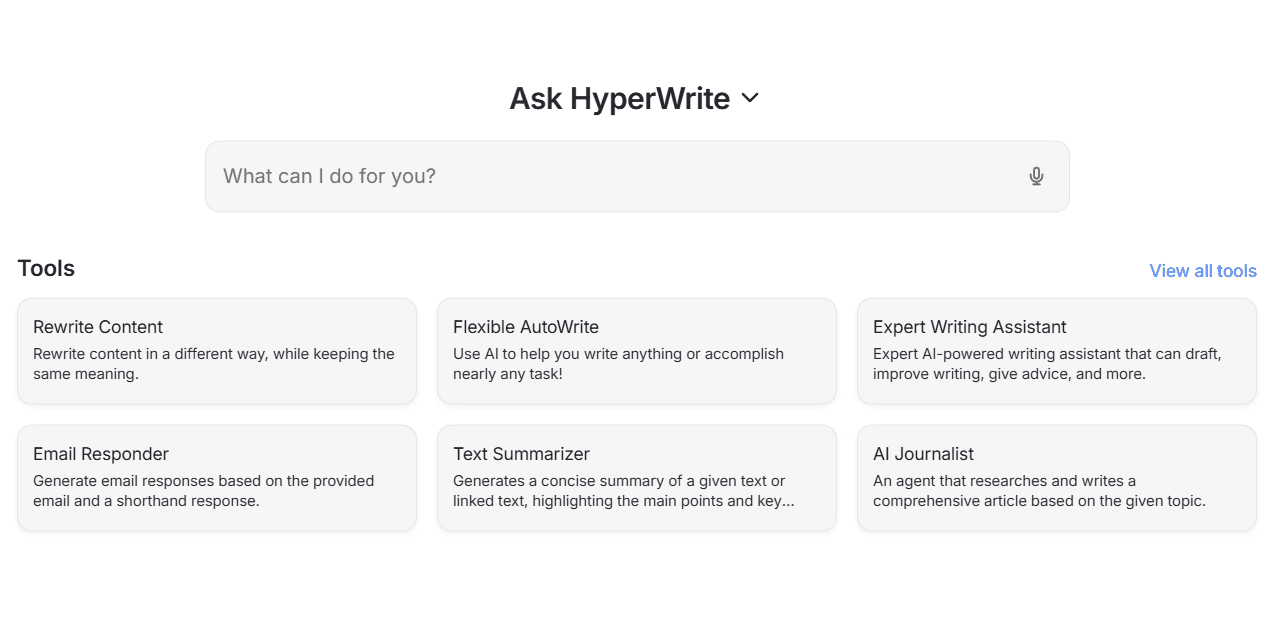Viewport: 1276px width, 639px height.
Task: Open the View all tools link
Action: click(x=1202, y=271)
